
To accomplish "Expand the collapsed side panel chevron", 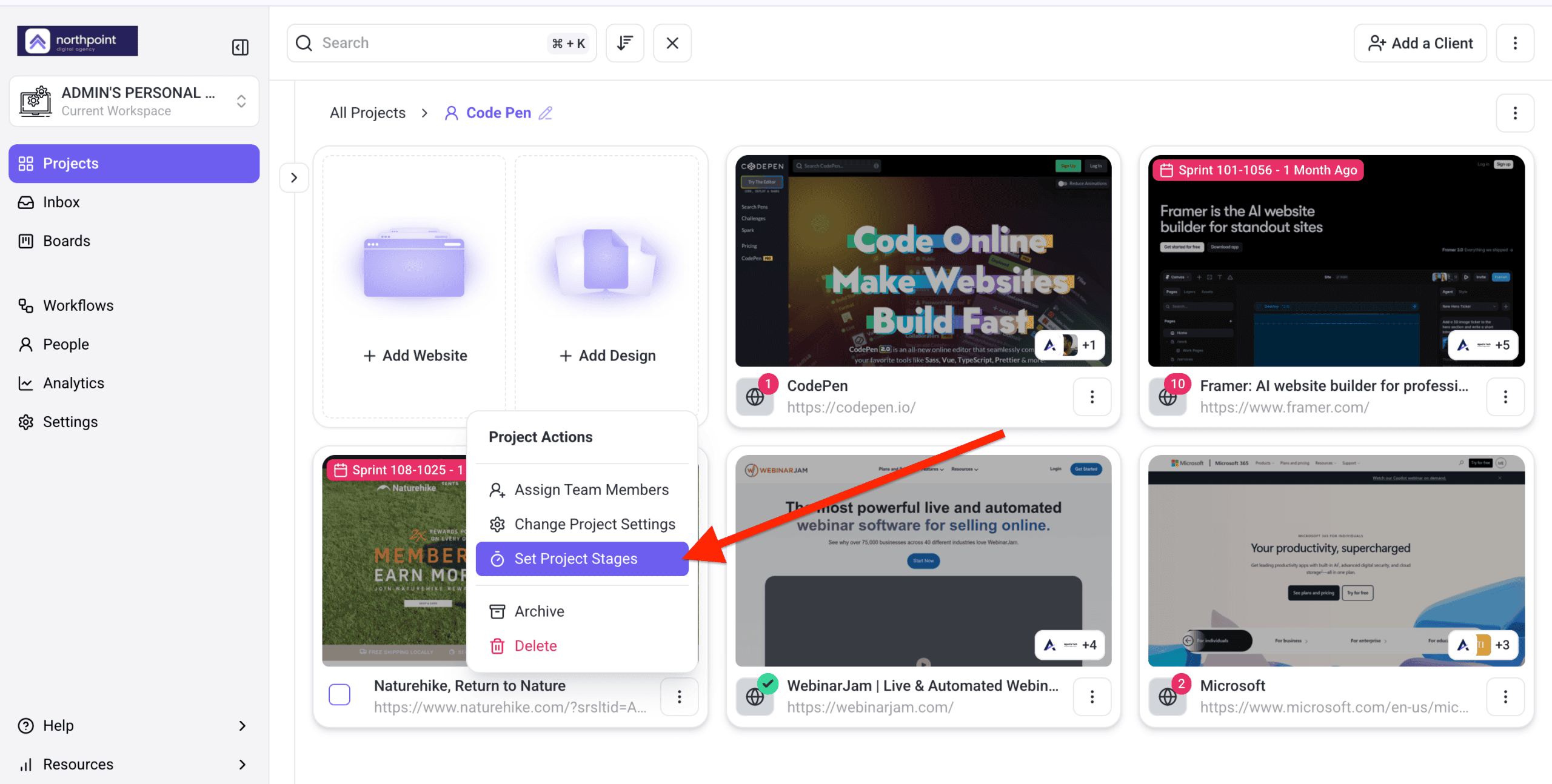I will tap(294, 178).
